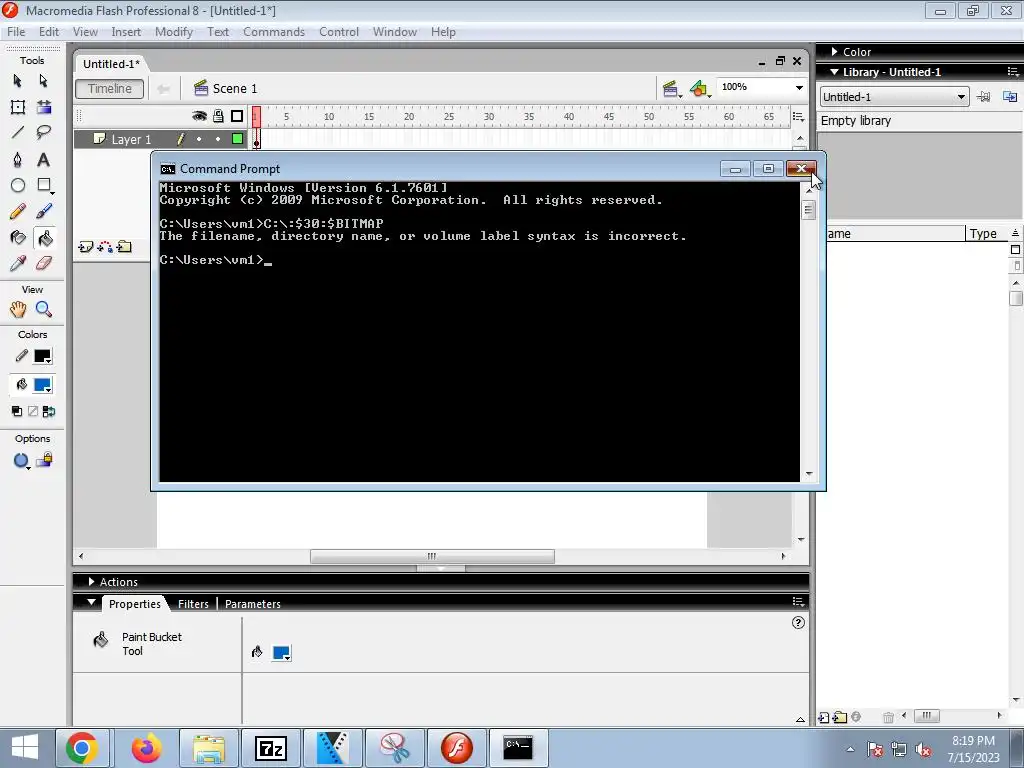Viewport: 1024px width, 768px height.
Task: Open the File menu
Action: (x=16, y=32)
